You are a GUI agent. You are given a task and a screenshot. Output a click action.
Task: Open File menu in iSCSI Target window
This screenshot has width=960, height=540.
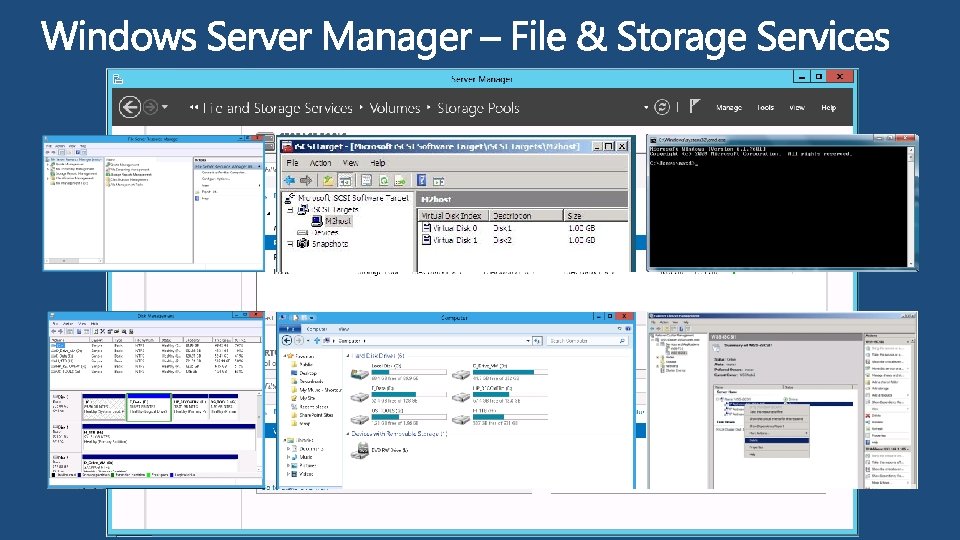293,163
